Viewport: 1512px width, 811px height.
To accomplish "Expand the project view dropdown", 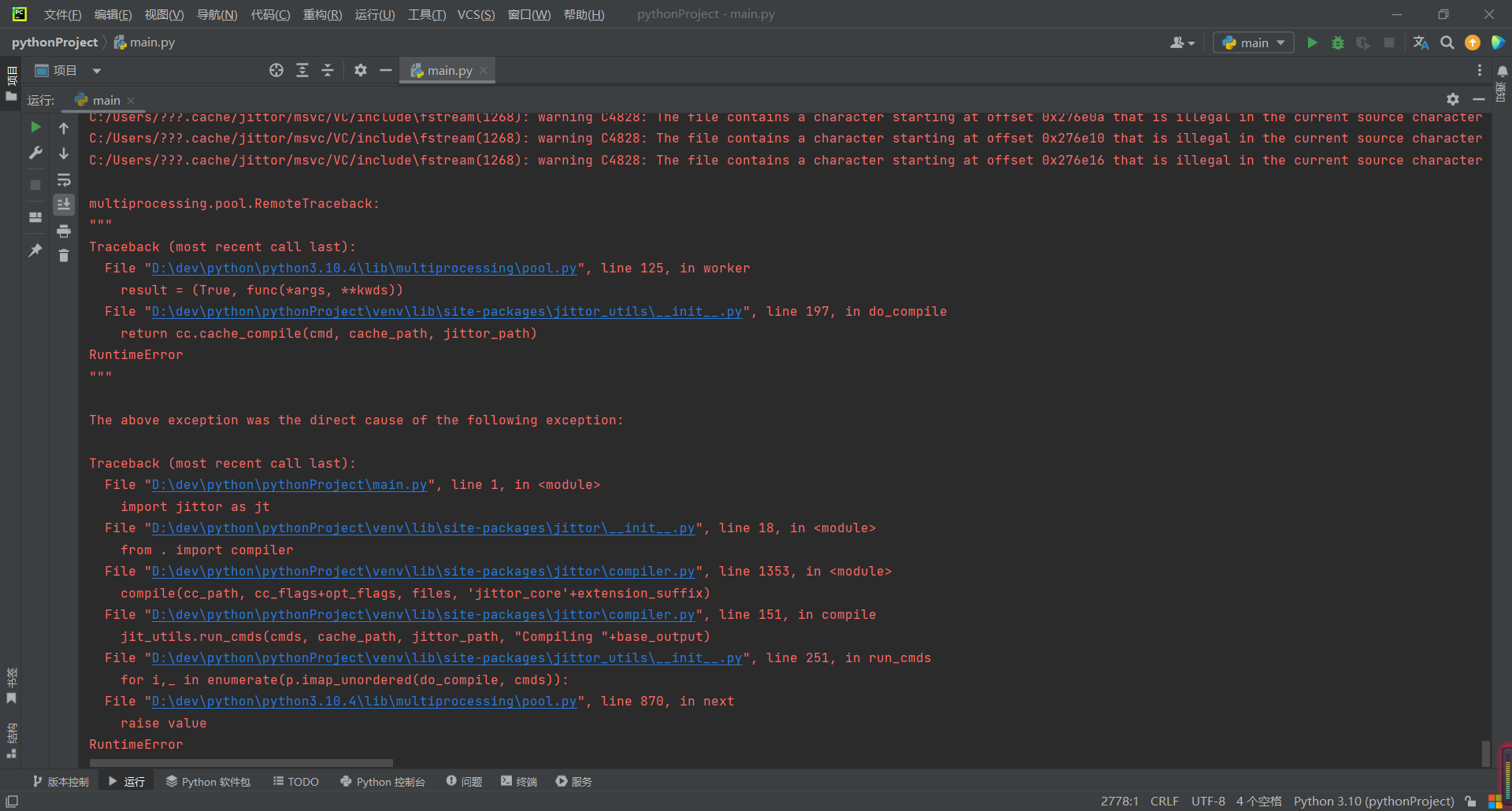I will (x=97, y=71).
